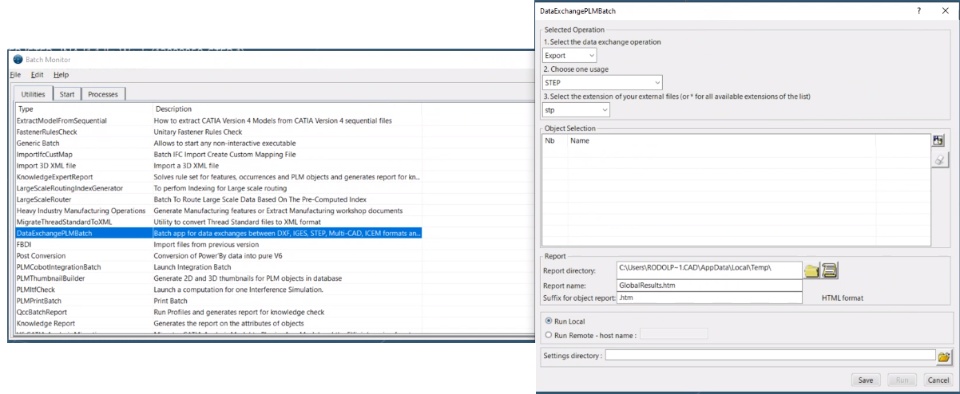960x394 pixels.
Task: Click the Settings directory input field
Action: coord(770,355)
